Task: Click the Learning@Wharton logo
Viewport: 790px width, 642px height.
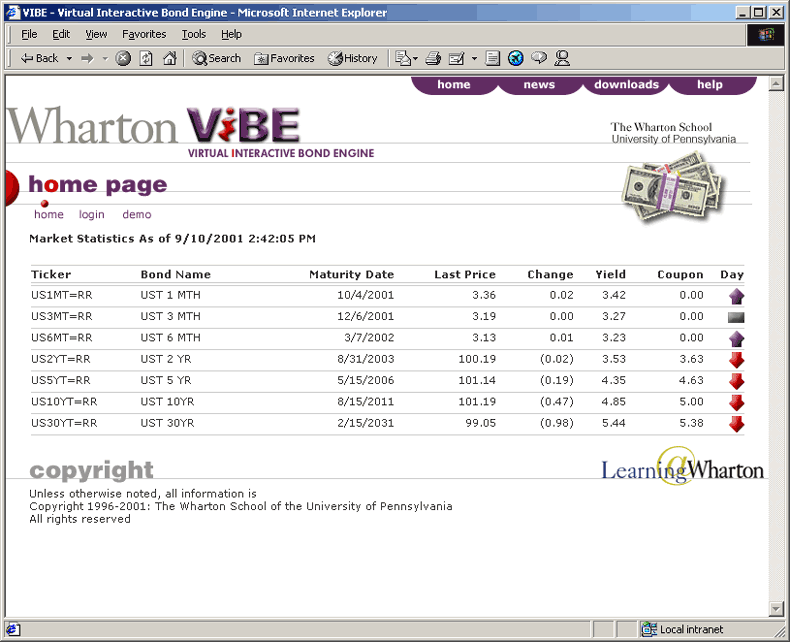Action: (682, 467)
